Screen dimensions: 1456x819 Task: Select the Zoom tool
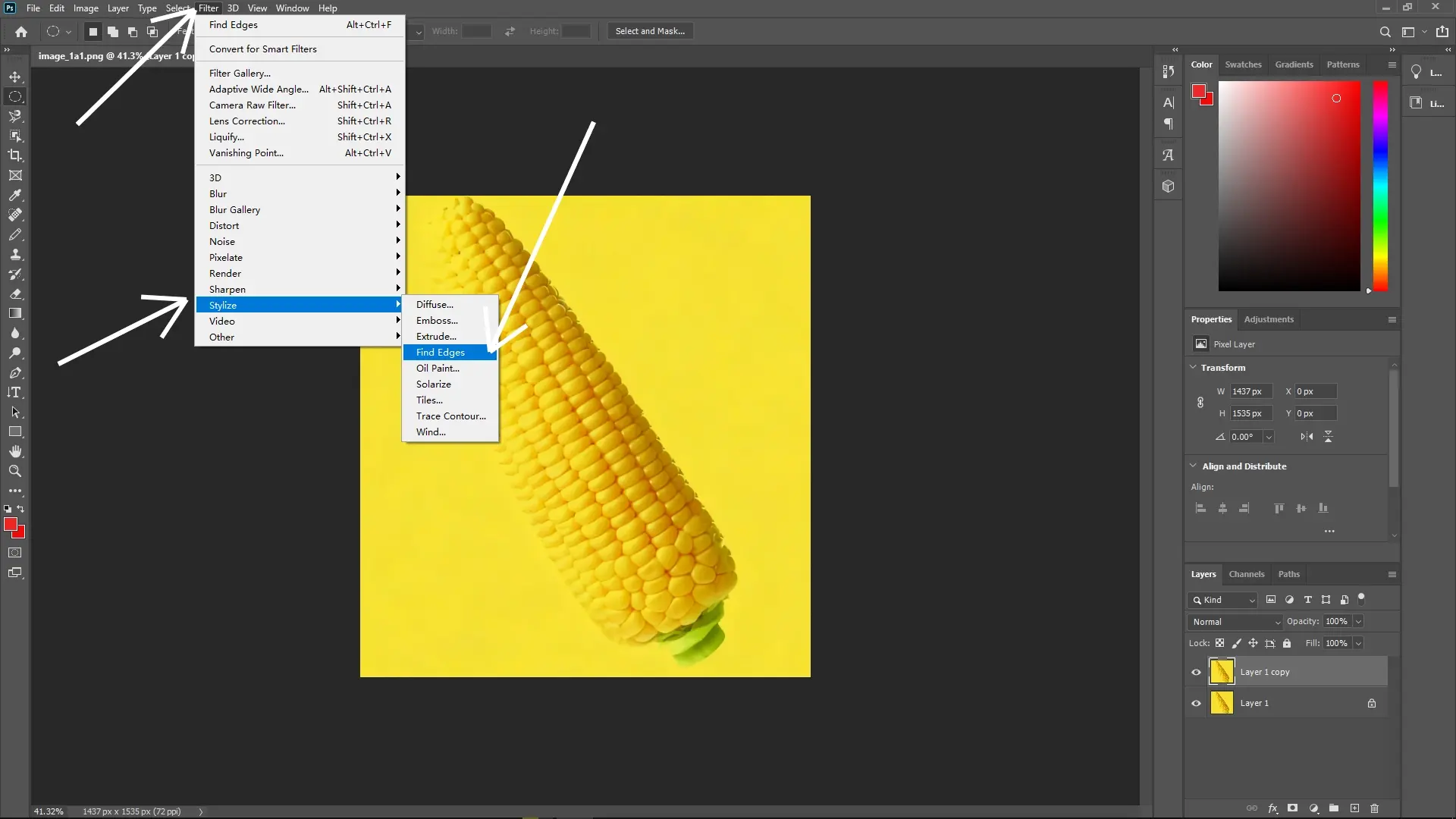(x=15, y=471)
